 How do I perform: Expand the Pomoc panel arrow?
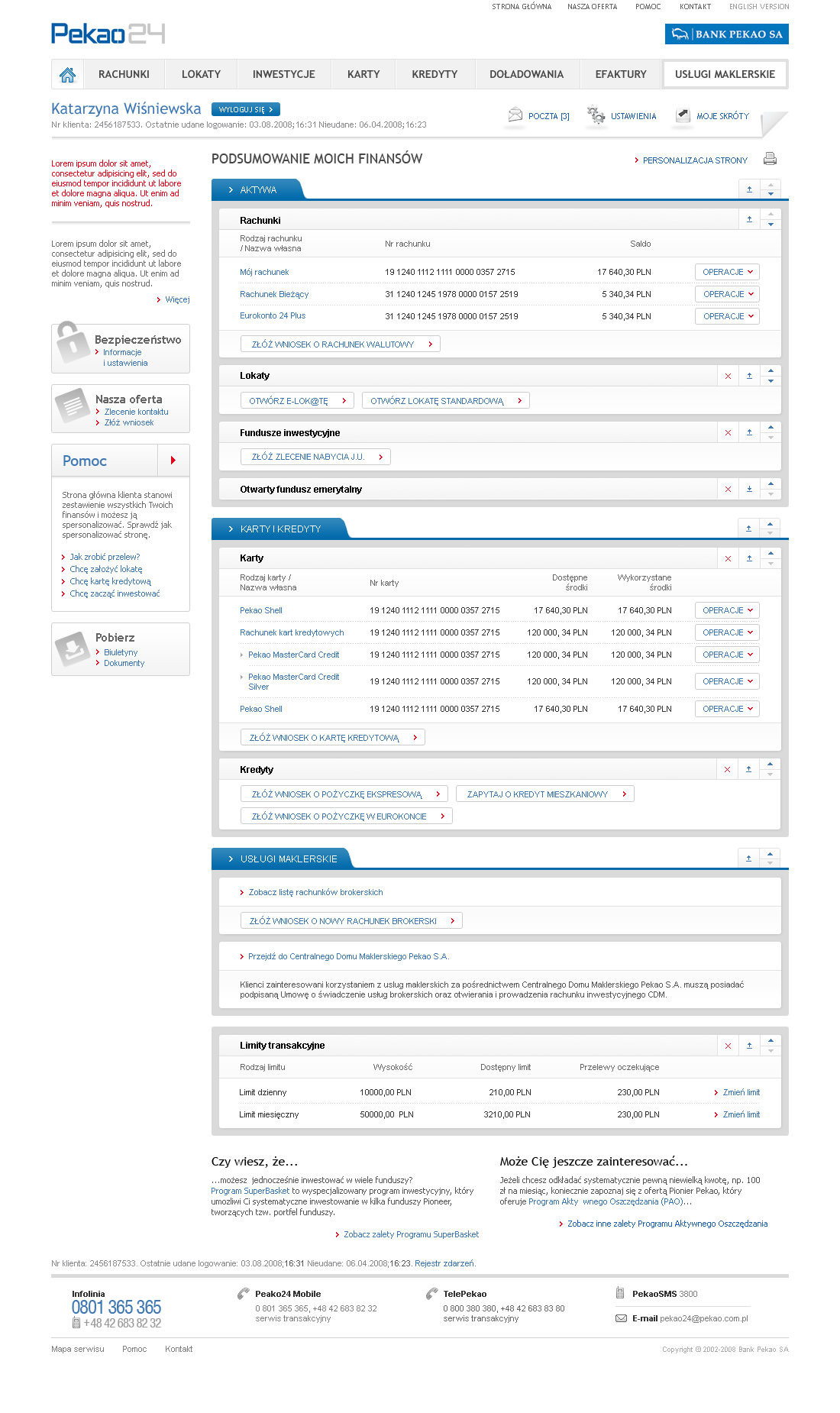click(173, 461)
